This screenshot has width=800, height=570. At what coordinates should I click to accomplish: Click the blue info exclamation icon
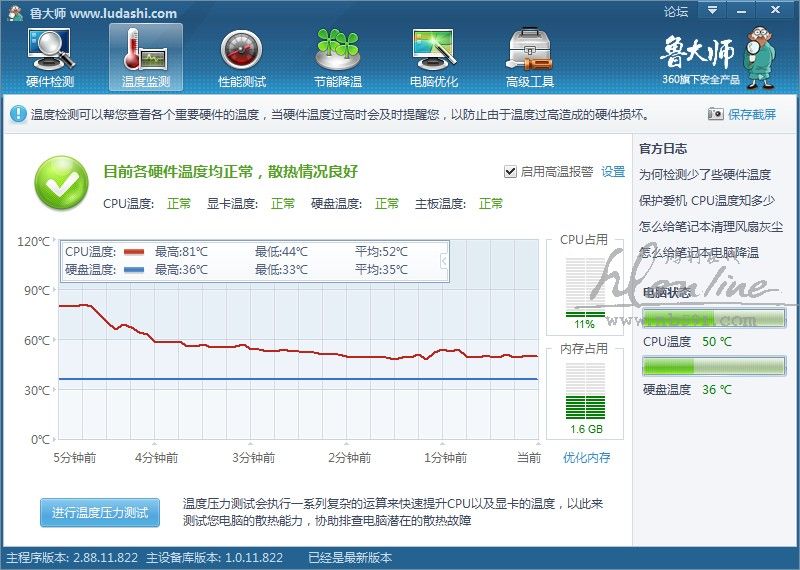pyautogui.click(x=18, y=114)
